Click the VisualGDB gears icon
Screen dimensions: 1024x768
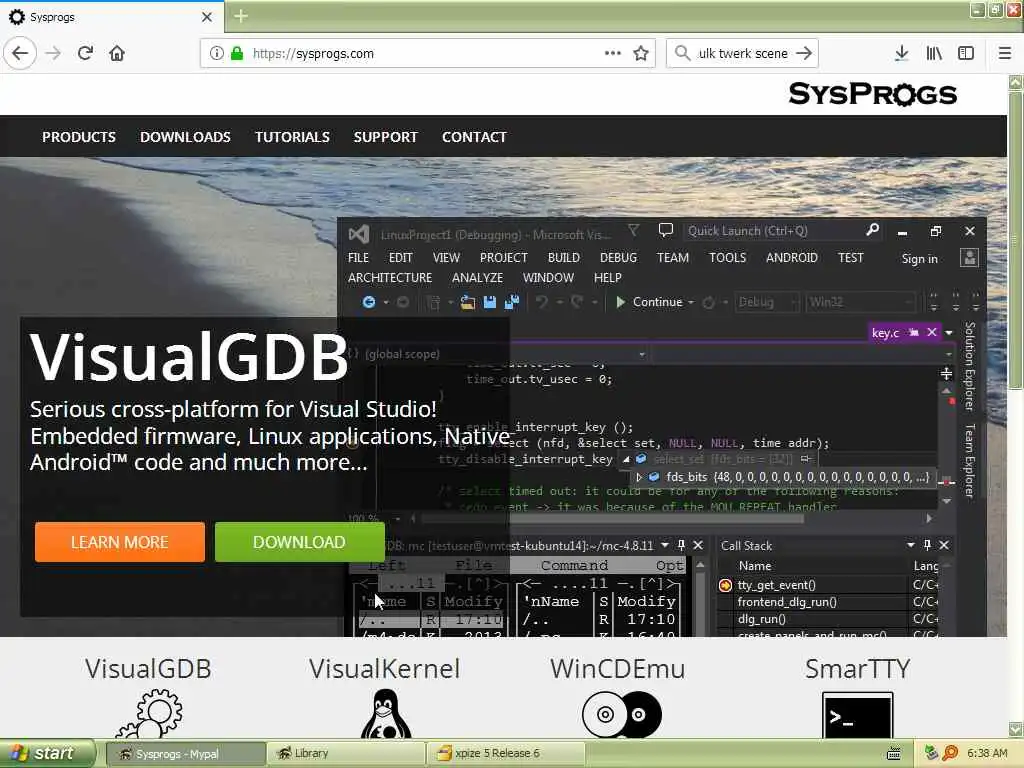pos(150,714)
